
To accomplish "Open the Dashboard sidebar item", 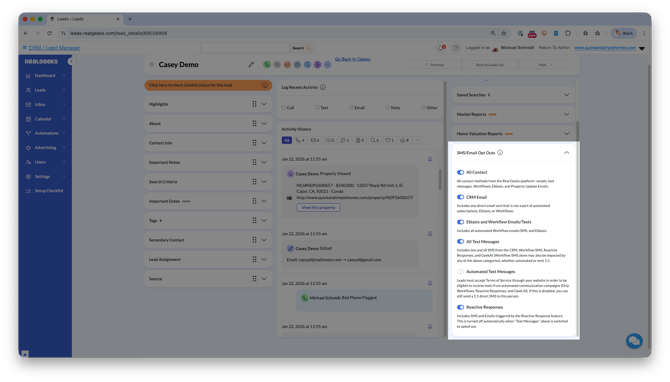I will pyautogui.click(x=45, y=76).
